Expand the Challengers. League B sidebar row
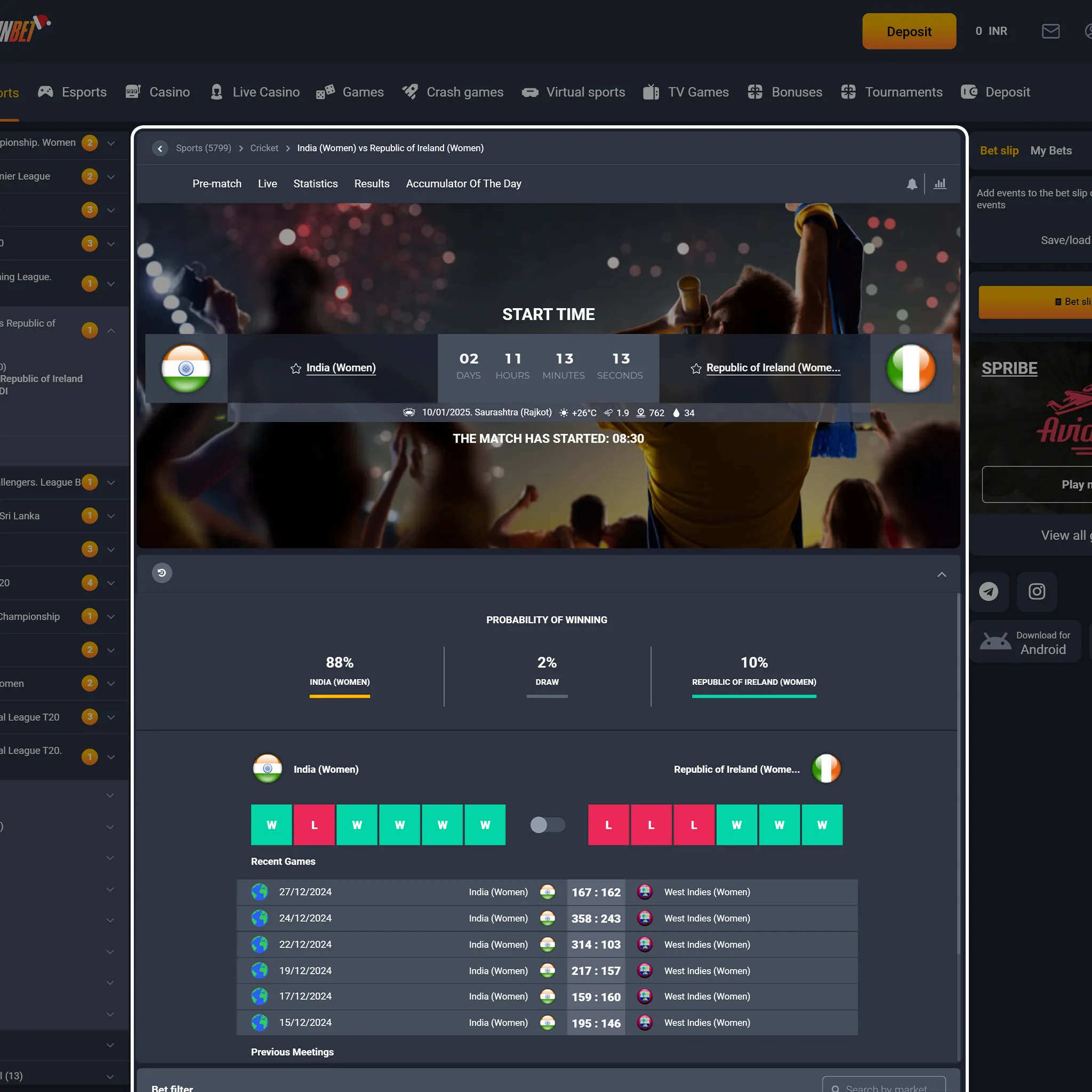 click(111, 483)
